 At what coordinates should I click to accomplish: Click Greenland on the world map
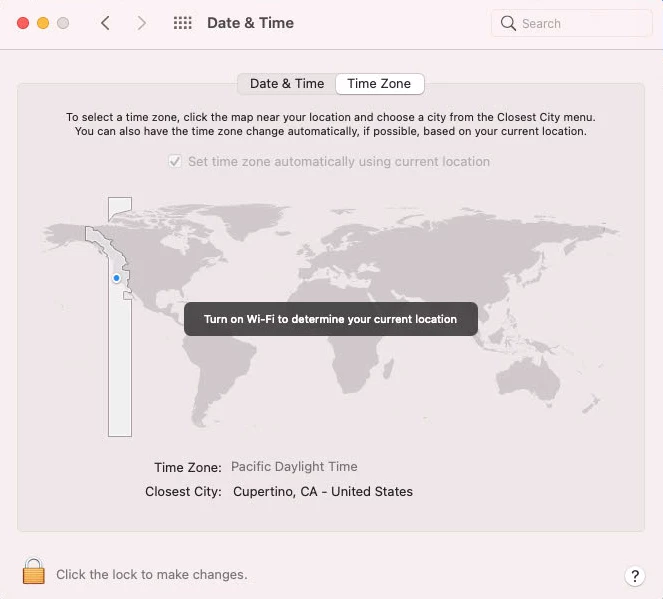(x=249, y=220)
